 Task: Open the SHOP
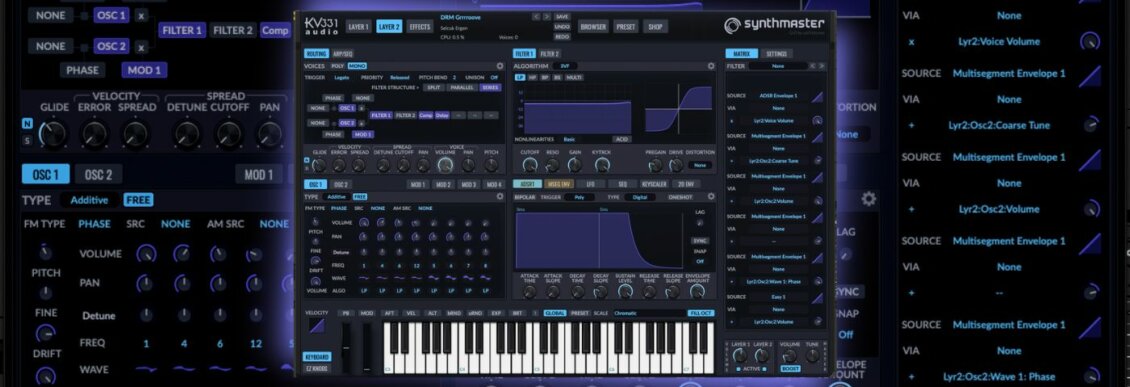point(655,27)
